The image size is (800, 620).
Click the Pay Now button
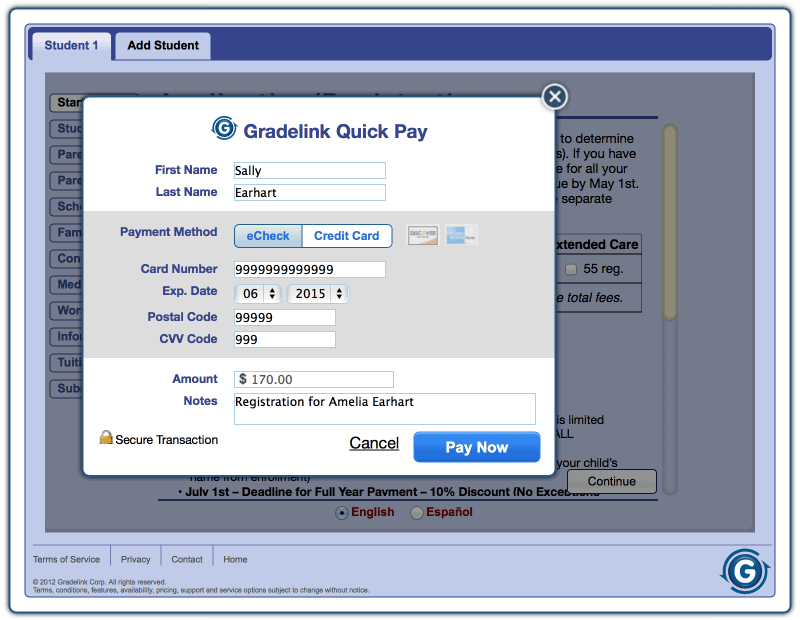(477, 447)
